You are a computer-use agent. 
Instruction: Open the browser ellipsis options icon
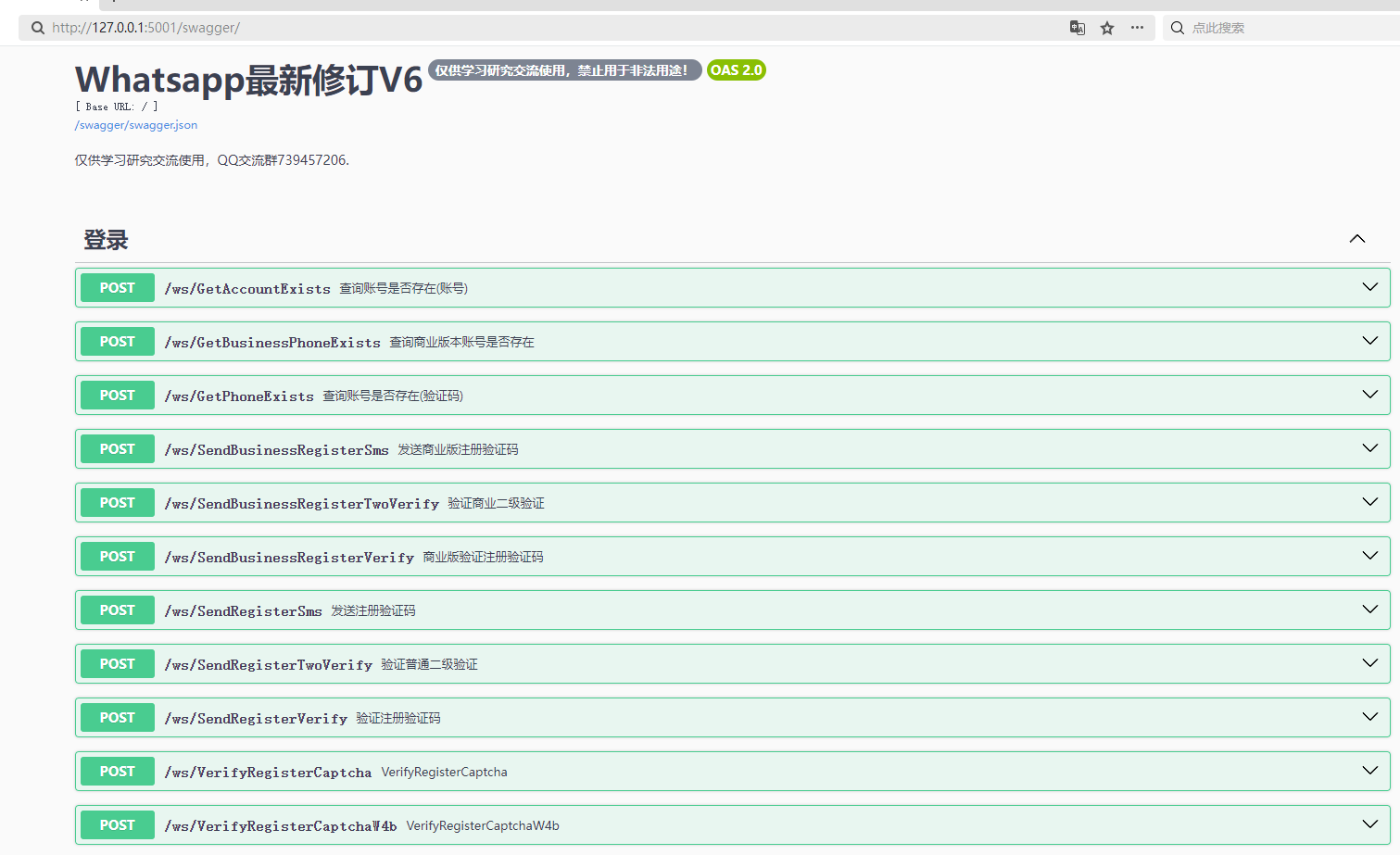tap(1137, 28)
